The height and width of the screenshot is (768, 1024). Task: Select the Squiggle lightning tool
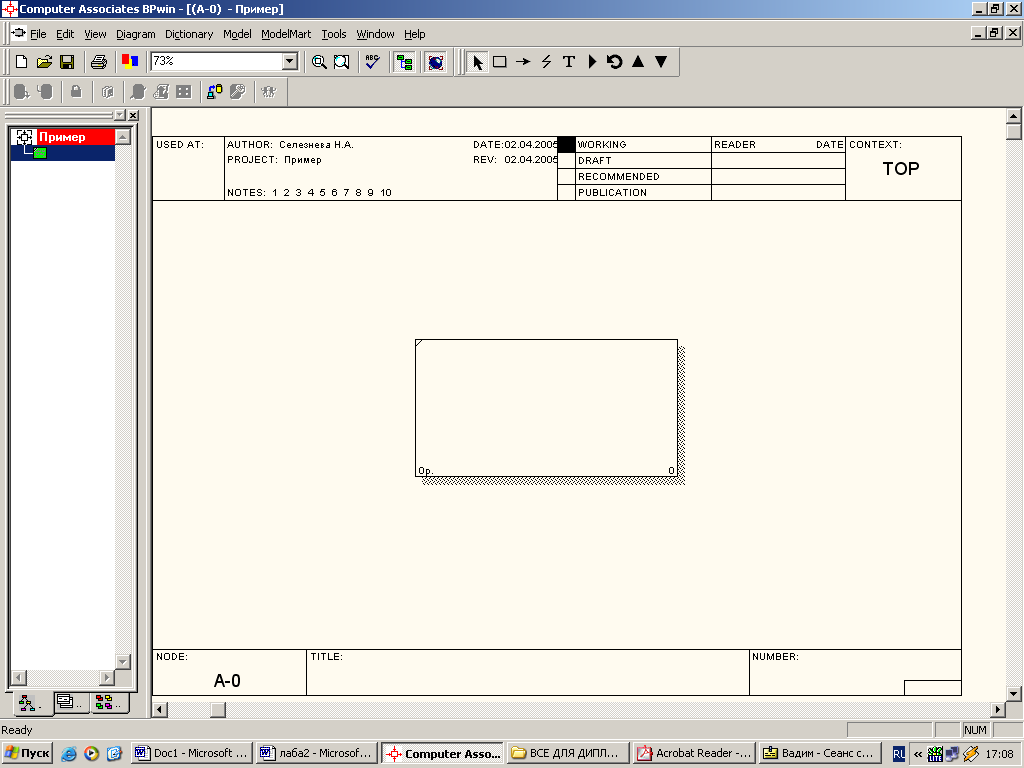[546, 62]
